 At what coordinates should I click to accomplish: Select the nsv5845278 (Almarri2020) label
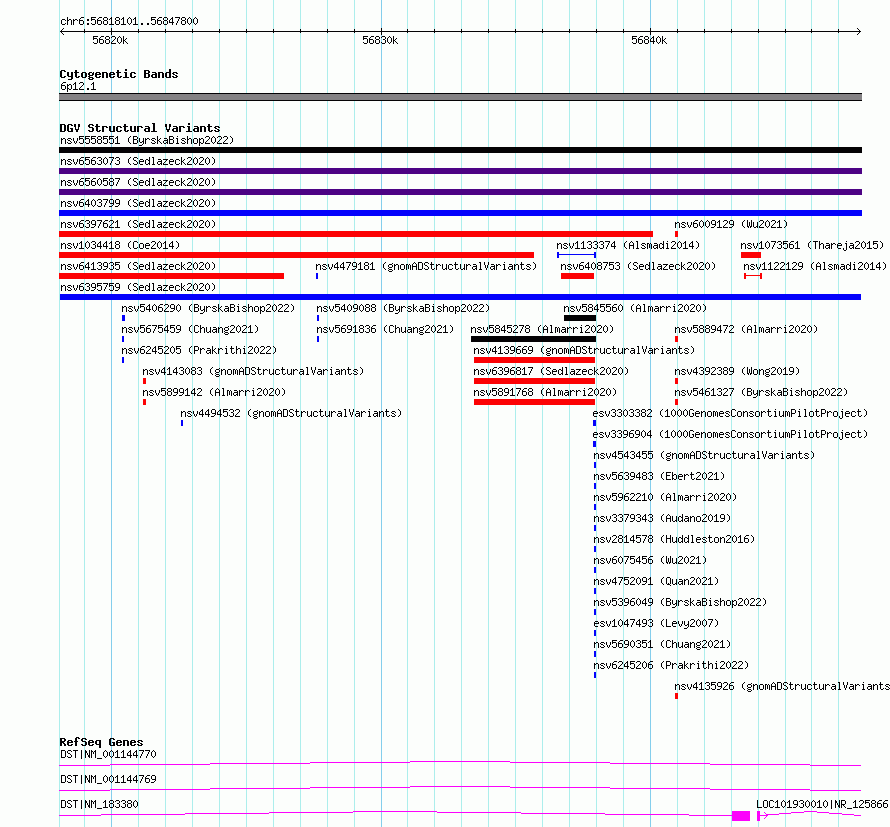pyautogui.click(x=542, y=329)
